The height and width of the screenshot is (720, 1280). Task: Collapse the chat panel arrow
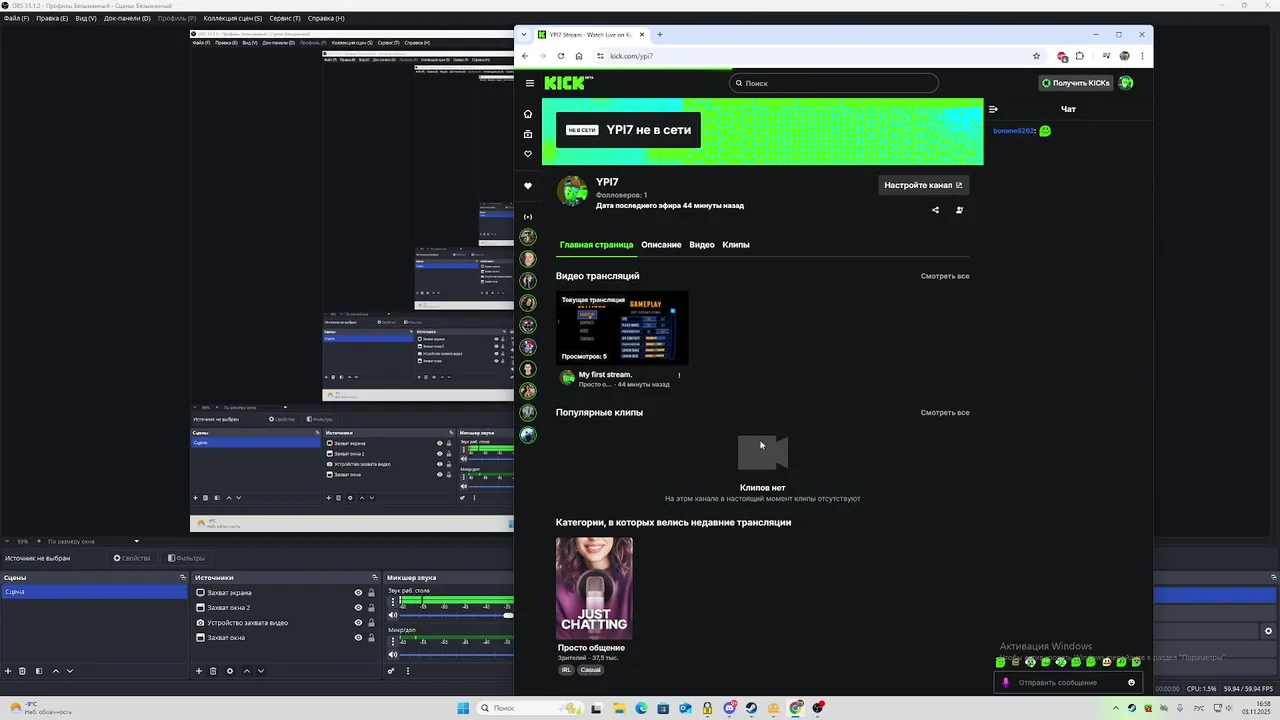pos(993,109)
